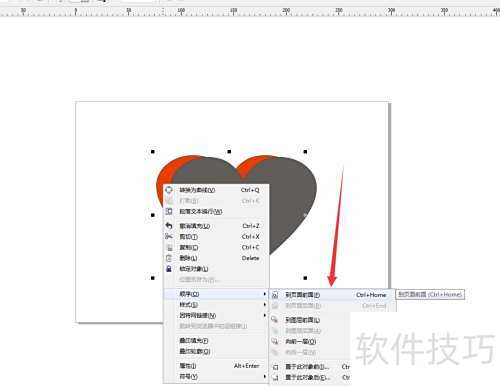Screen dimensions: 500x386
Task: Click Undo Fill entry with Ctrl+Z shortcut
Action: click(x=216, y=226)
